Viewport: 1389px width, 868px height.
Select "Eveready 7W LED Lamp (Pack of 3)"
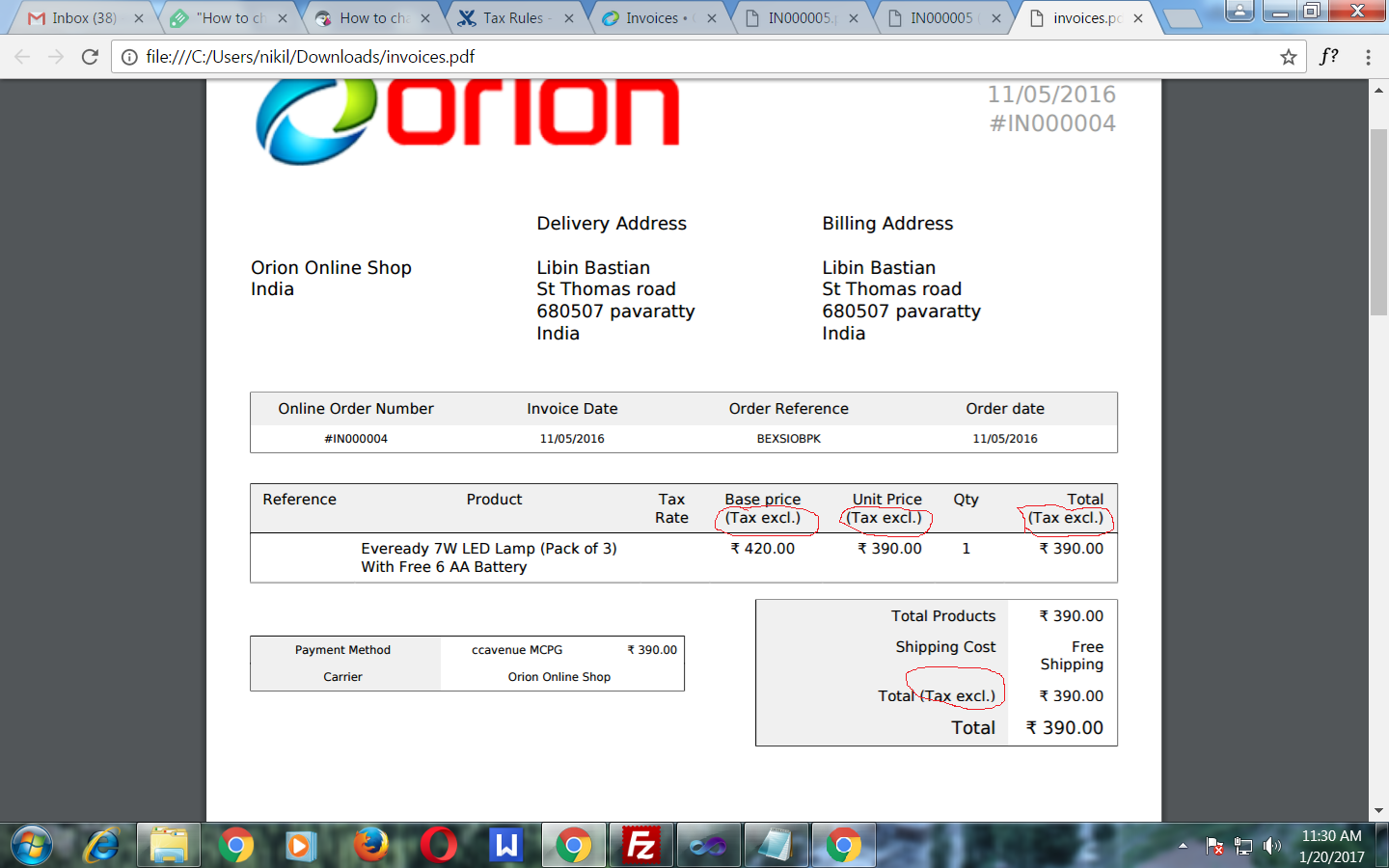pyautogui.click(x=489, y=549)
